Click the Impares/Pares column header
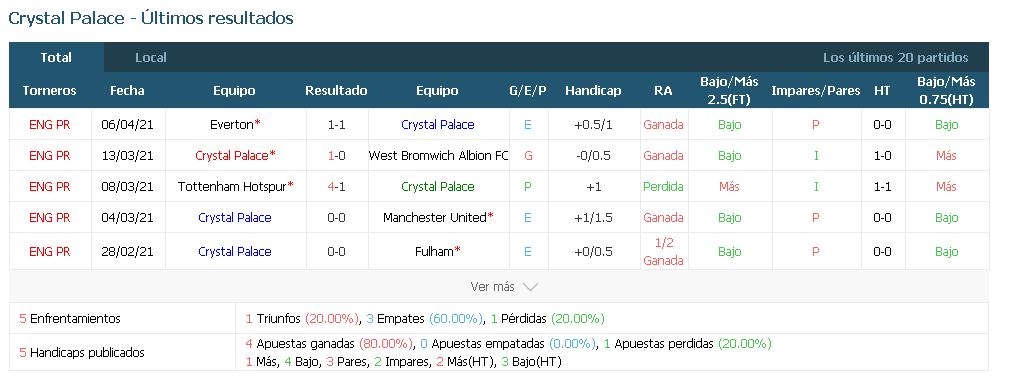Screen dimensions: 1016x379 [x=816, y=91]
